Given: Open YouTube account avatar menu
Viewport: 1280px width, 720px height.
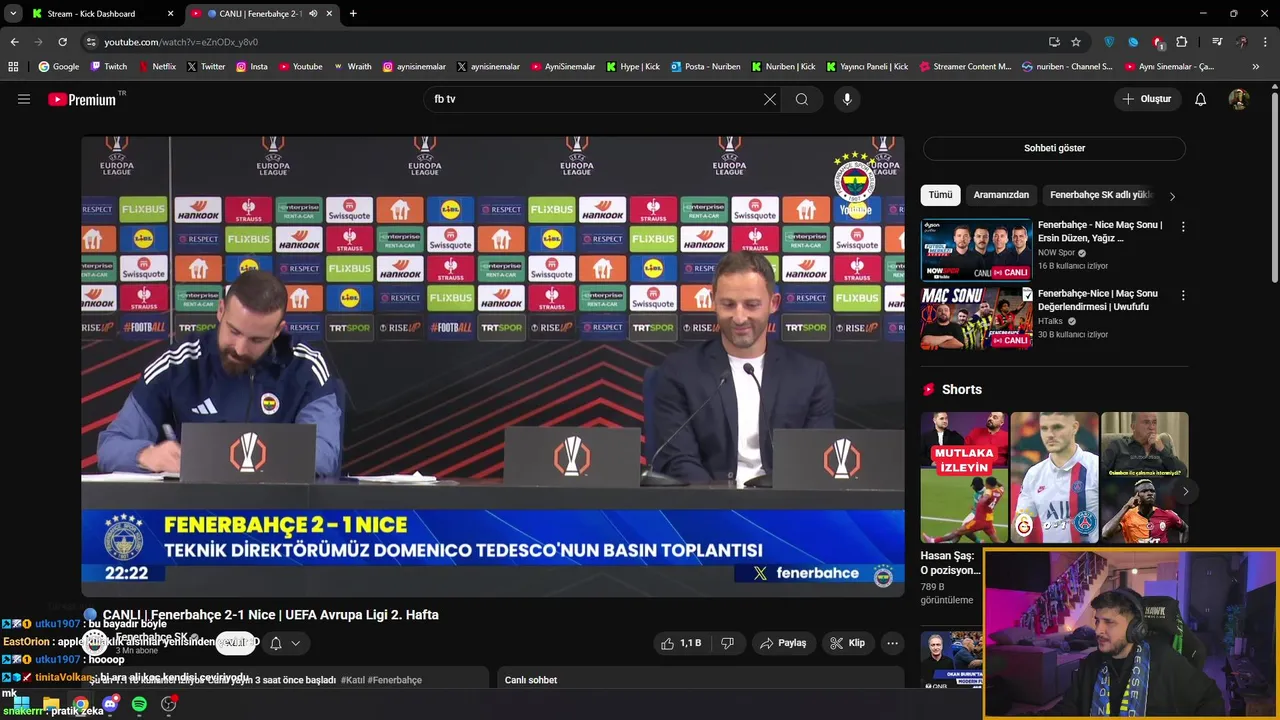Looking at the screenshot, I should point(1238,99).
